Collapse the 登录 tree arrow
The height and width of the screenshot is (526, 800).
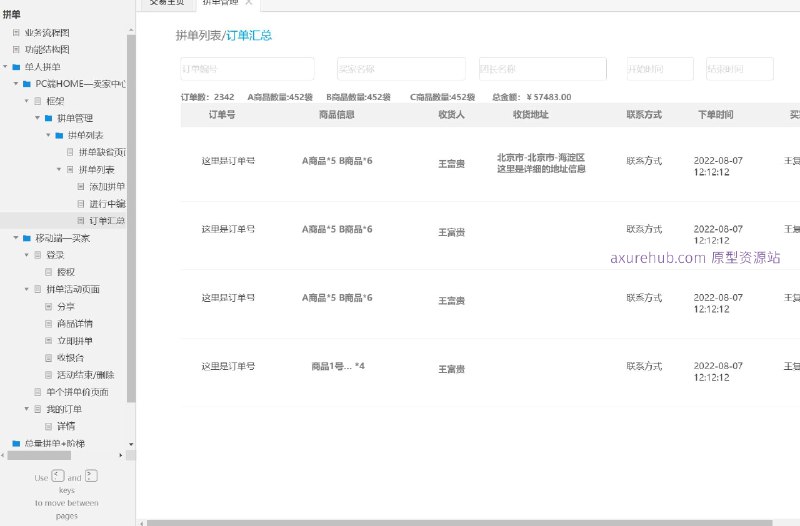(27, 255)
